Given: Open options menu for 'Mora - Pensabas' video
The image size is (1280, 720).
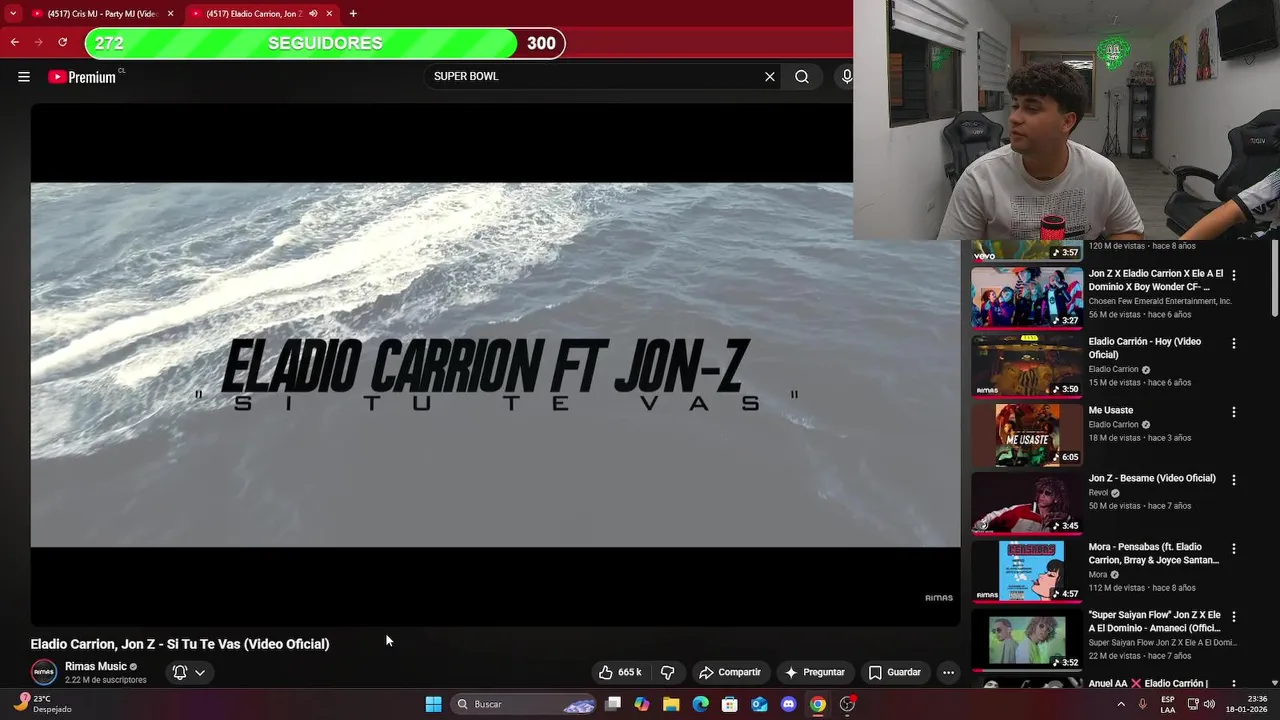Looking at the screenshot, I should [1234, 548].
